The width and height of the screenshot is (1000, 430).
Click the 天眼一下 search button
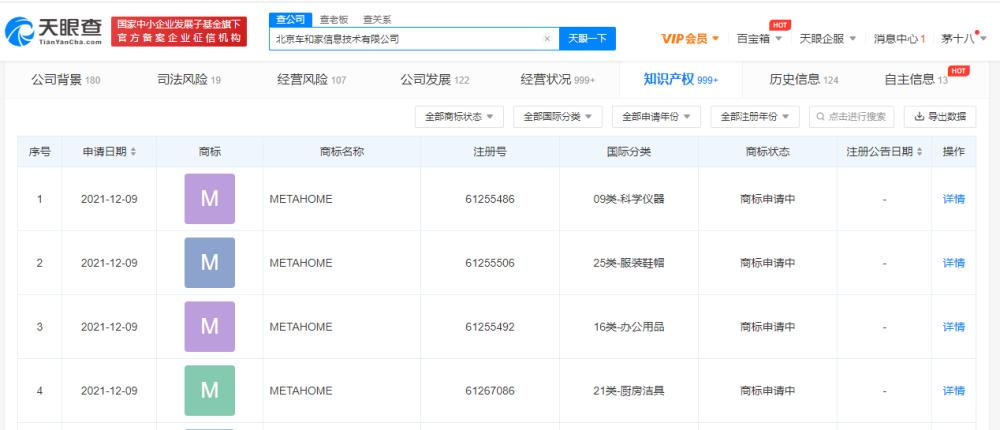coord(587,38)
